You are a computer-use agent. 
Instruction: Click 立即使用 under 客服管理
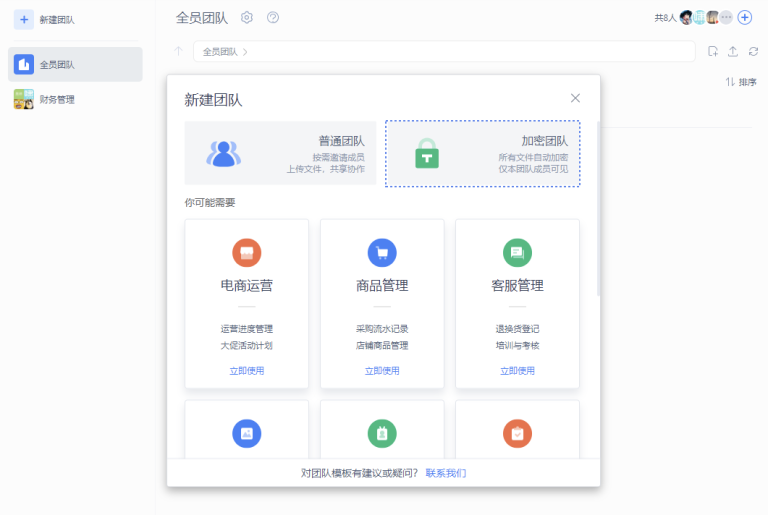pyautogui.click(x=517, y=371)
